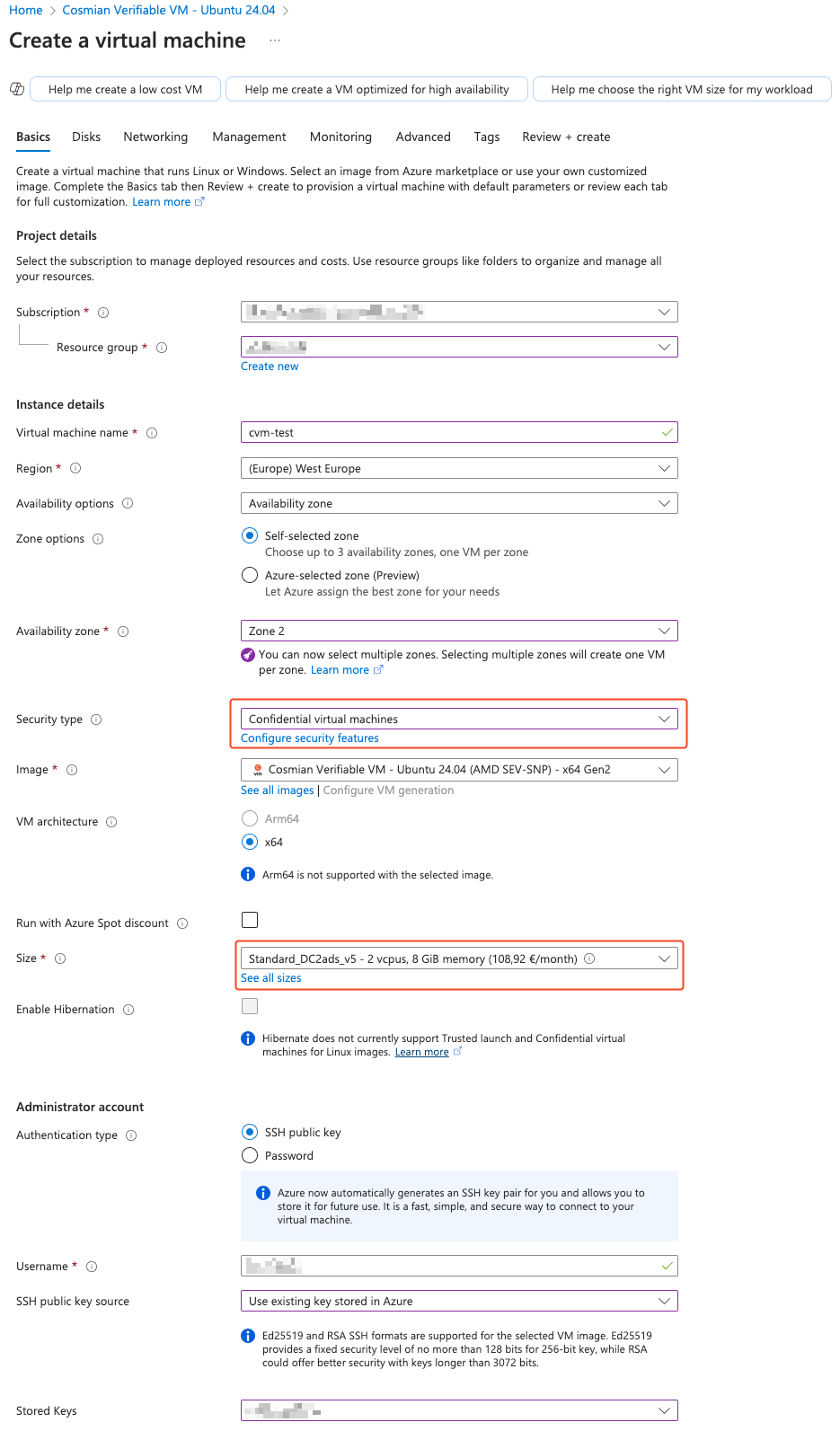Viewport: 840px width, 1431px height.
Task: Open the Size dropdown showing Standard_DC2ads_v5
Action: click(x=459, y=958)
